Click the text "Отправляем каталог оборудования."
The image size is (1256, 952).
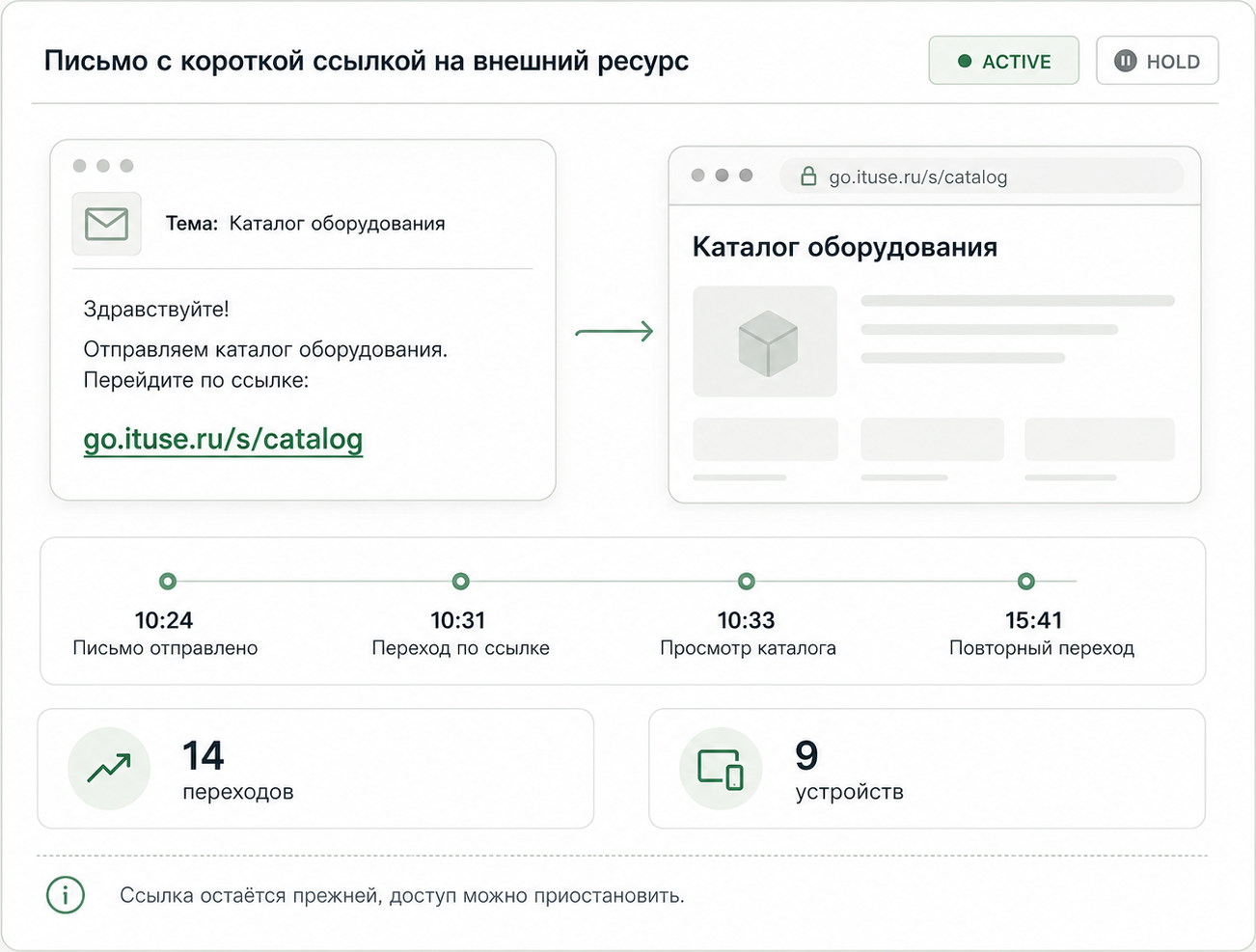point(265,349)
